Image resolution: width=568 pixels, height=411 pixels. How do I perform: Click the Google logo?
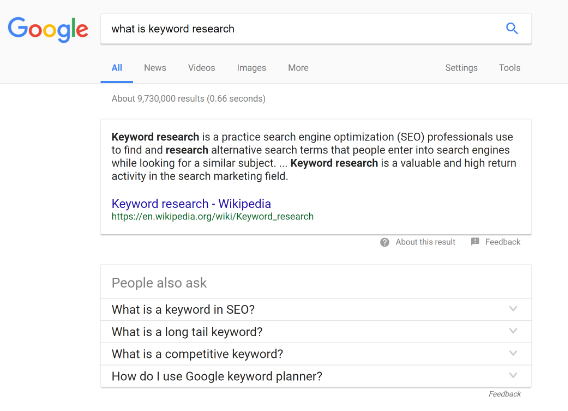48,29
